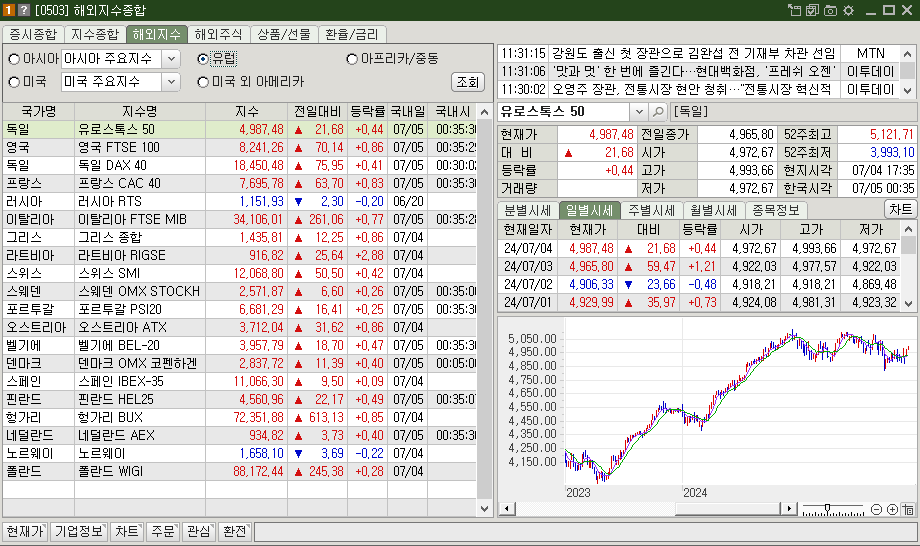
Task: Click the index table scroll-up arrow
Action: pyautogui.click(x=484, y=112)
